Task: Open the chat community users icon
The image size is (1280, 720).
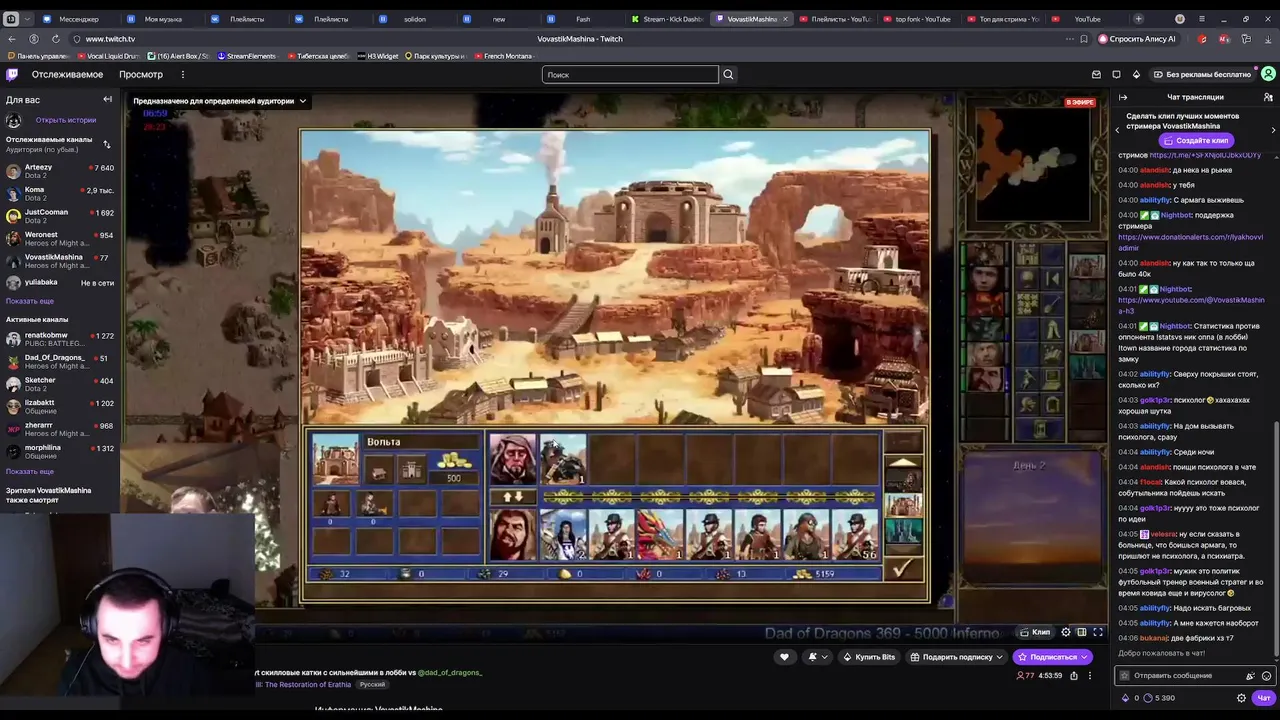Action: pos(1268,97)
